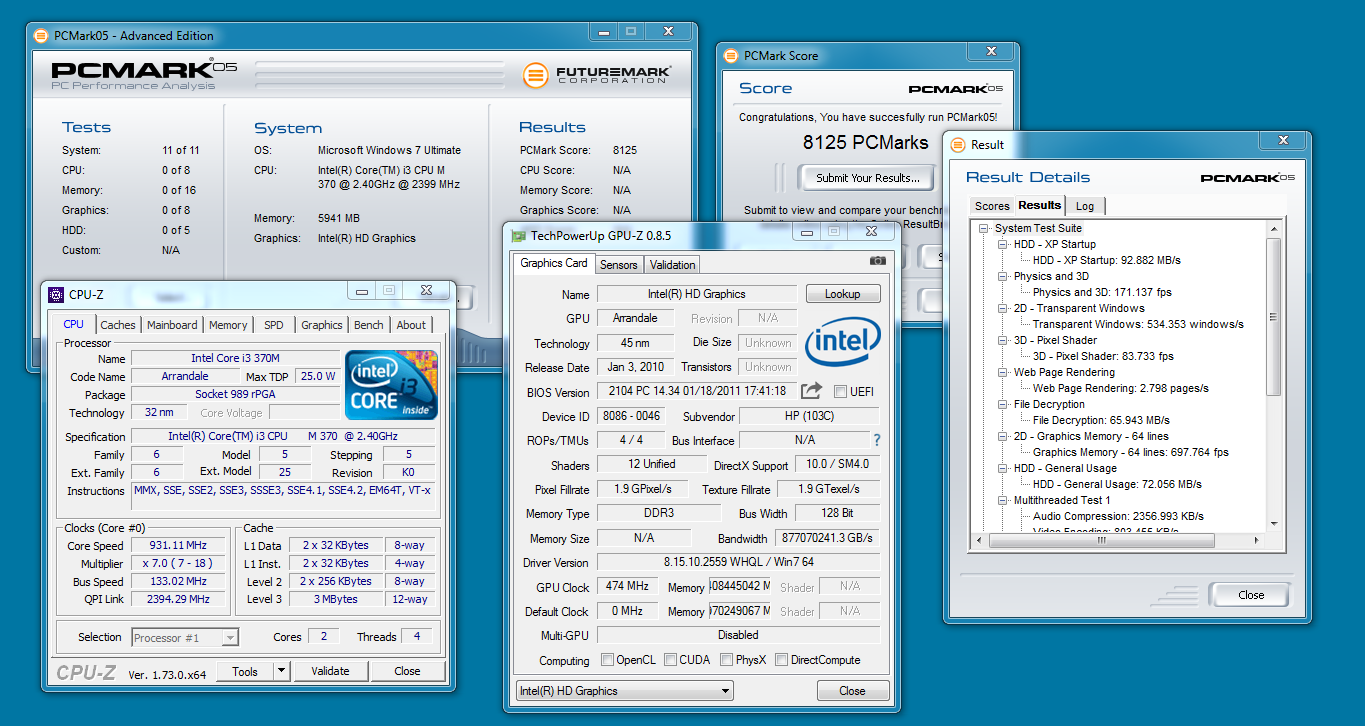Collapse the Multithreaded Test 1 node
Image resolution: width=1365 pixels, height=726 pixels.
(1003, 501)
